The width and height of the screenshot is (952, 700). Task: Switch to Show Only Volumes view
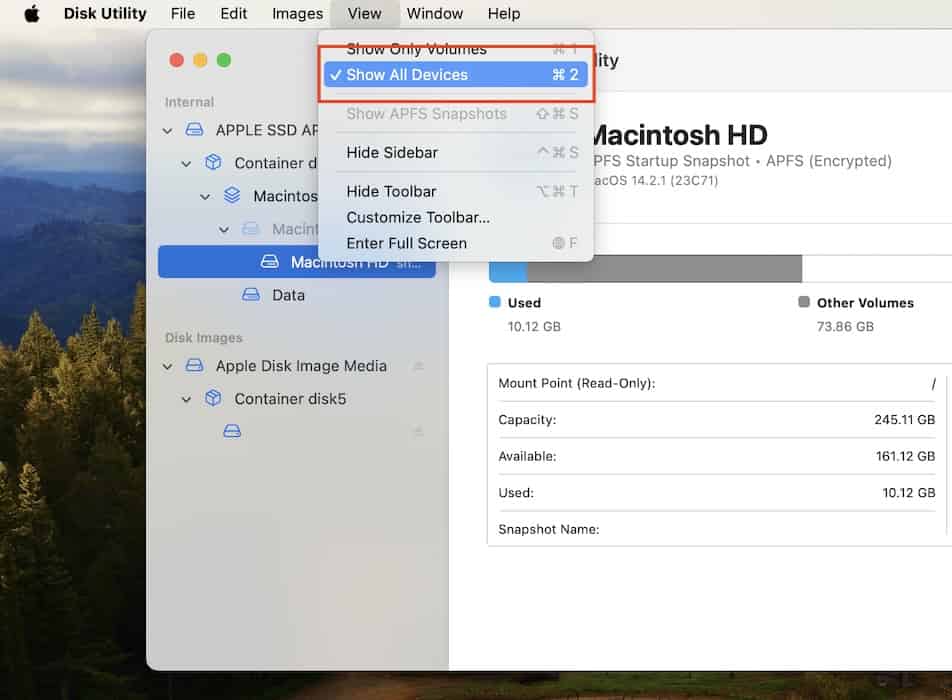pyautogui.click(x=416, y=49)
